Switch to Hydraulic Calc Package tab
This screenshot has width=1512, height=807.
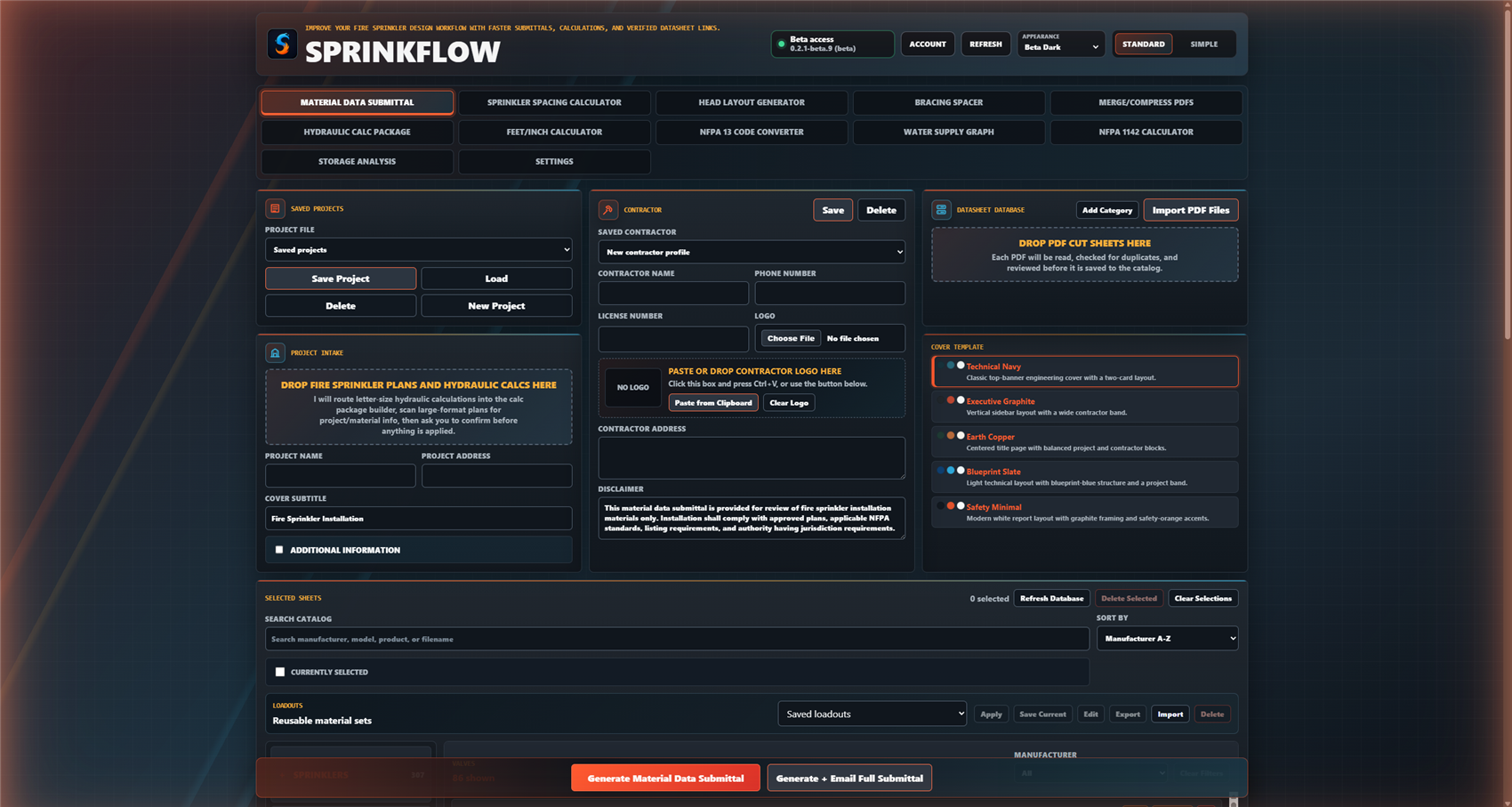(357, 132)
